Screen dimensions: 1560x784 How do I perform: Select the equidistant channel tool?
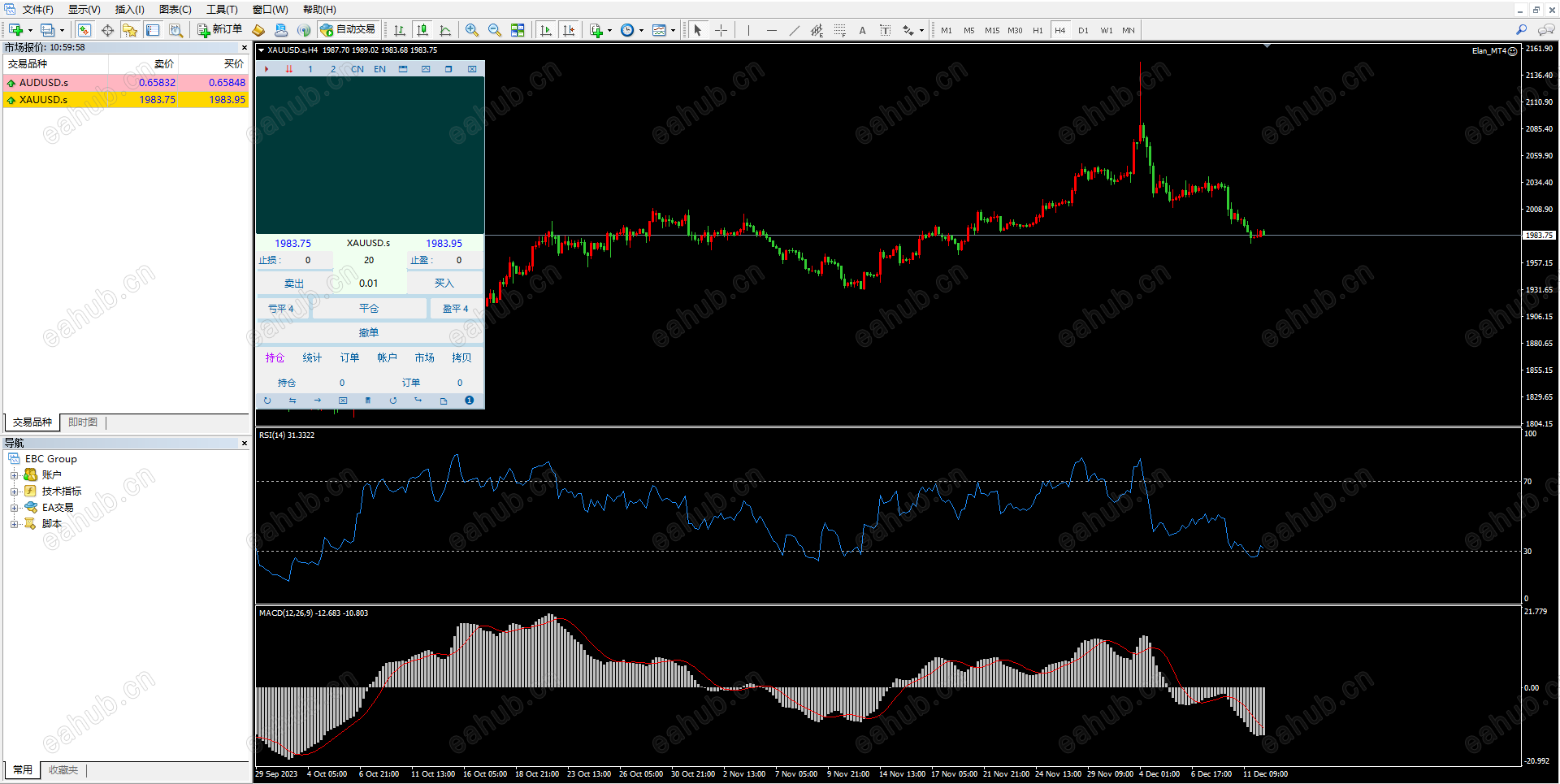(x=817, y=30)
